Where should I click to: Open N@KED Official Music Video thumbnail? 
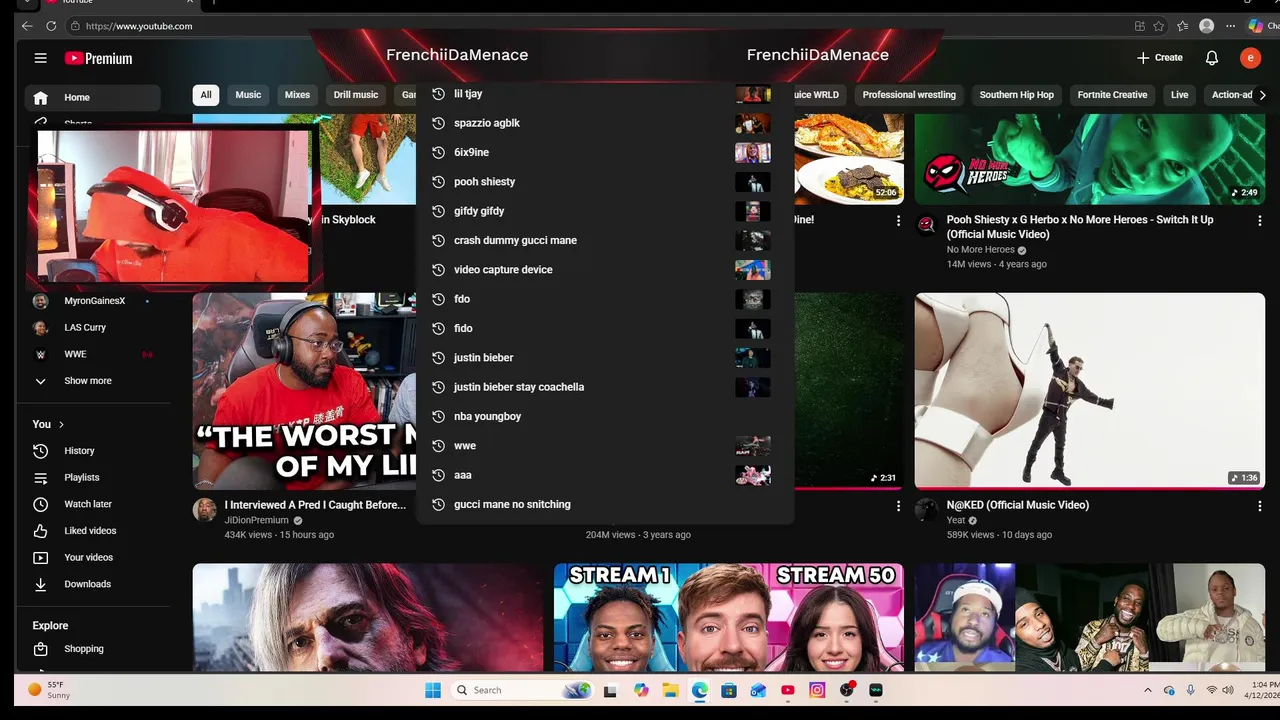pyautogui.click(x=1089, y=390)
